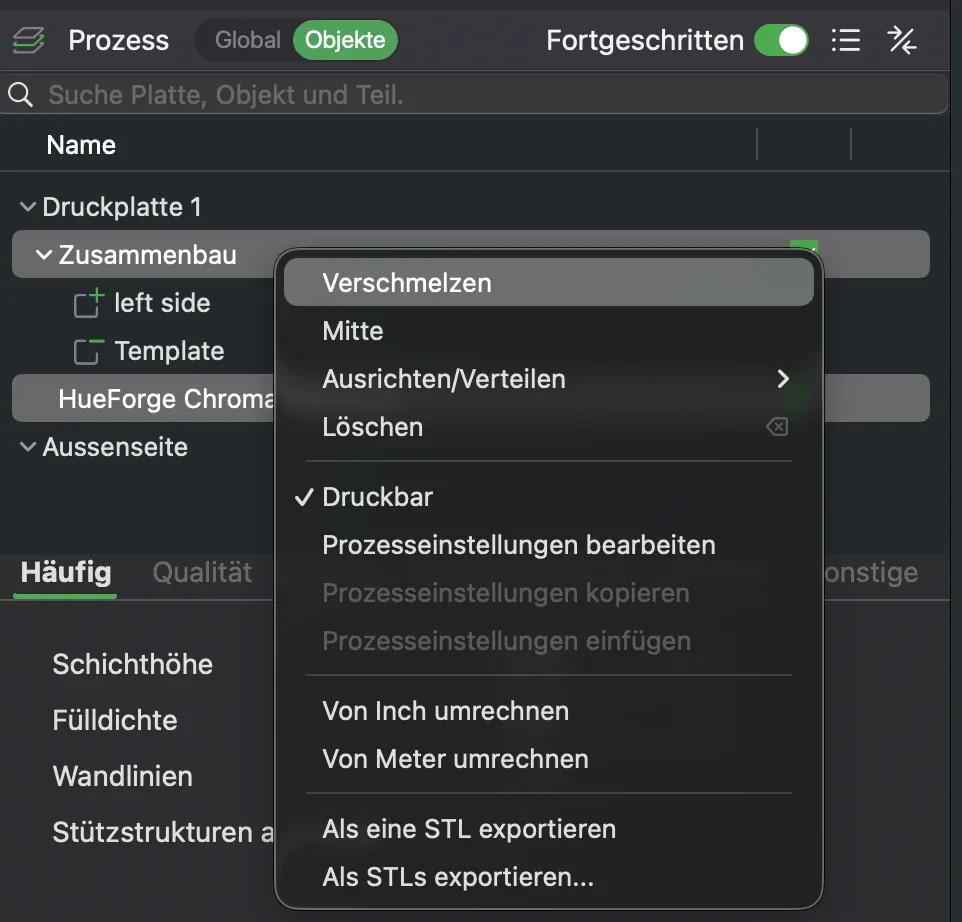Select Als eine STL exportieren
Viewport: 962px width, 922px height.
(469, 829)
